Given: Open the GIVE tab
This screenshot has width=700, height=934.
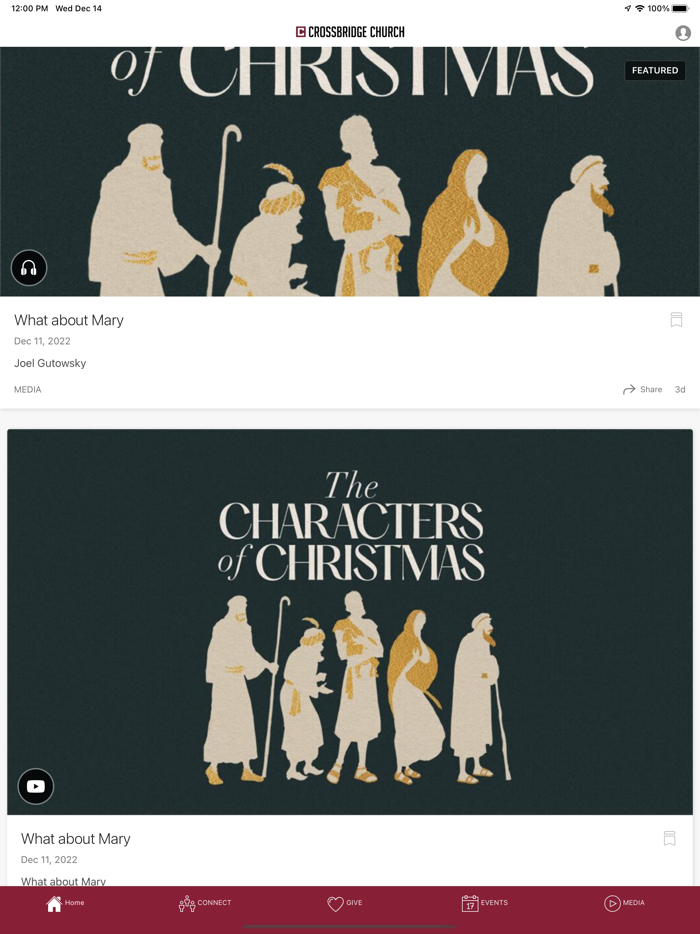Looking at the screenshot, I should click(x=345, y=904).
